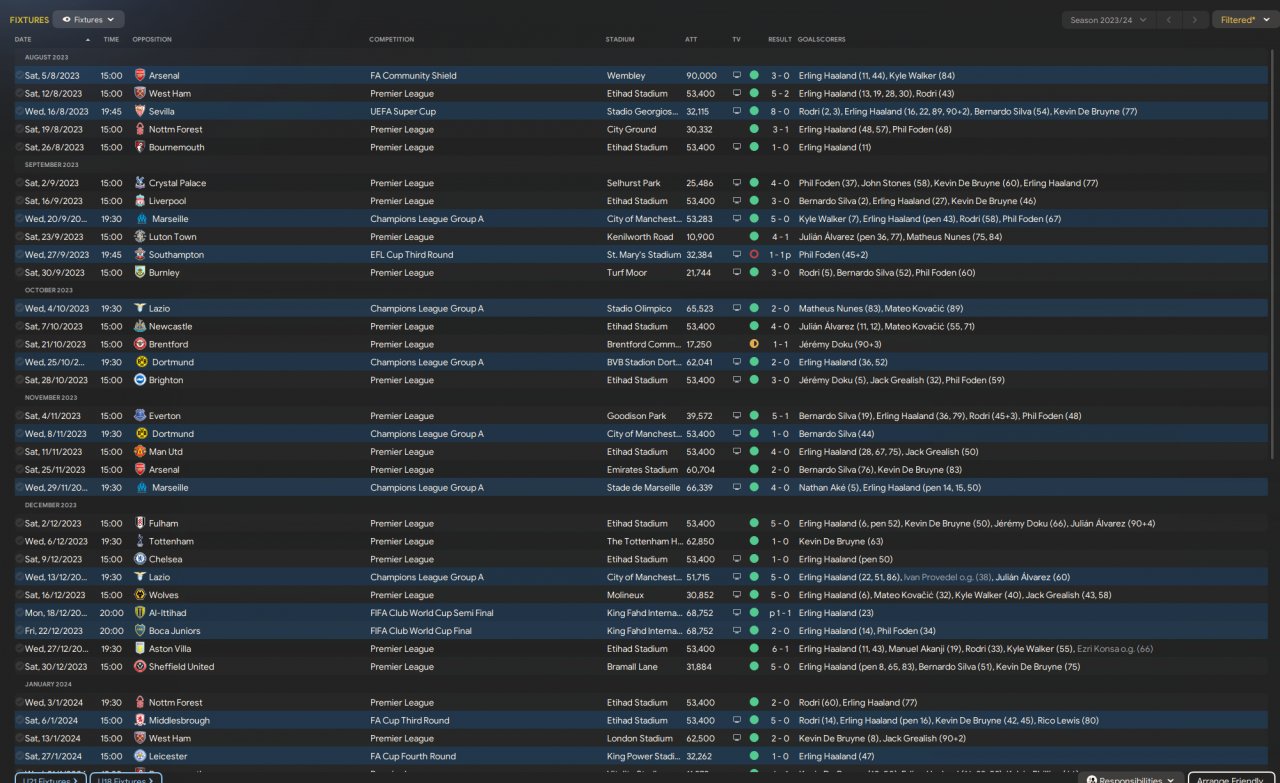Screen dimensions: 1280x783
Task: Click the green win indicator for Man Utd
Action: tap(754, 452)
